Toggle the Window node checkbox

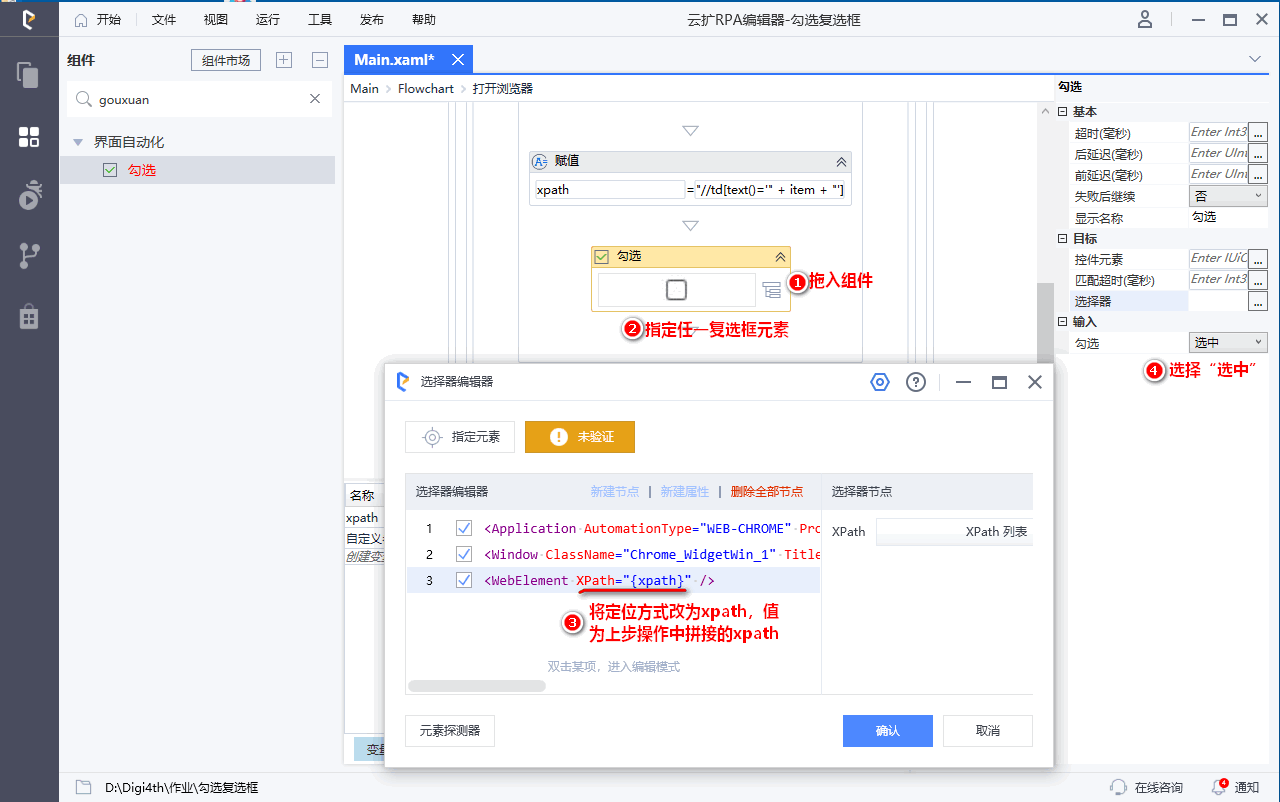464,554
